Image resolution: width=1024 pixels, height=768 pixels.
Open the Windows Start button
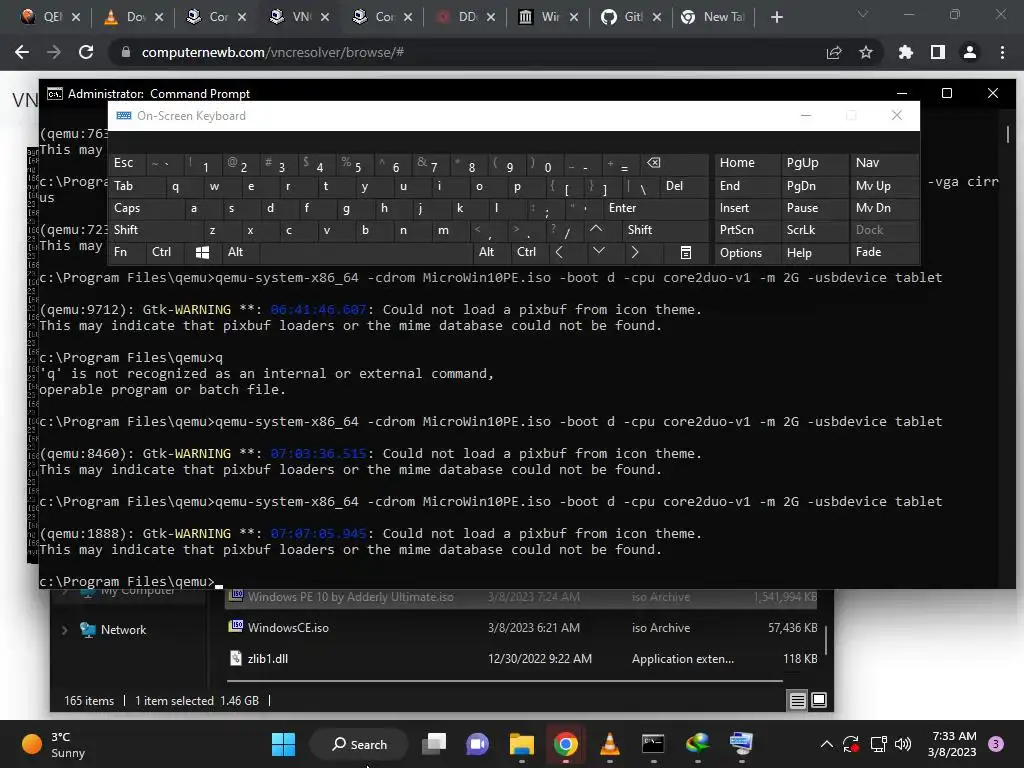[x=283, y=744]
